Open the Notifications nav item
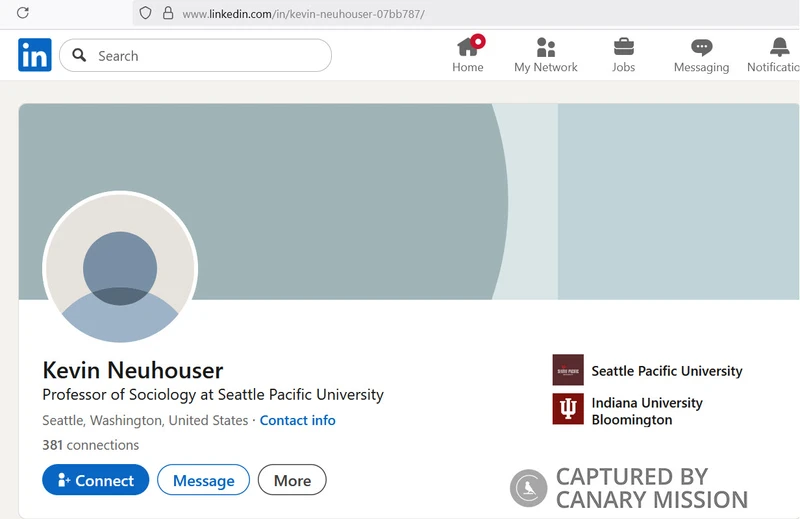 773,55
